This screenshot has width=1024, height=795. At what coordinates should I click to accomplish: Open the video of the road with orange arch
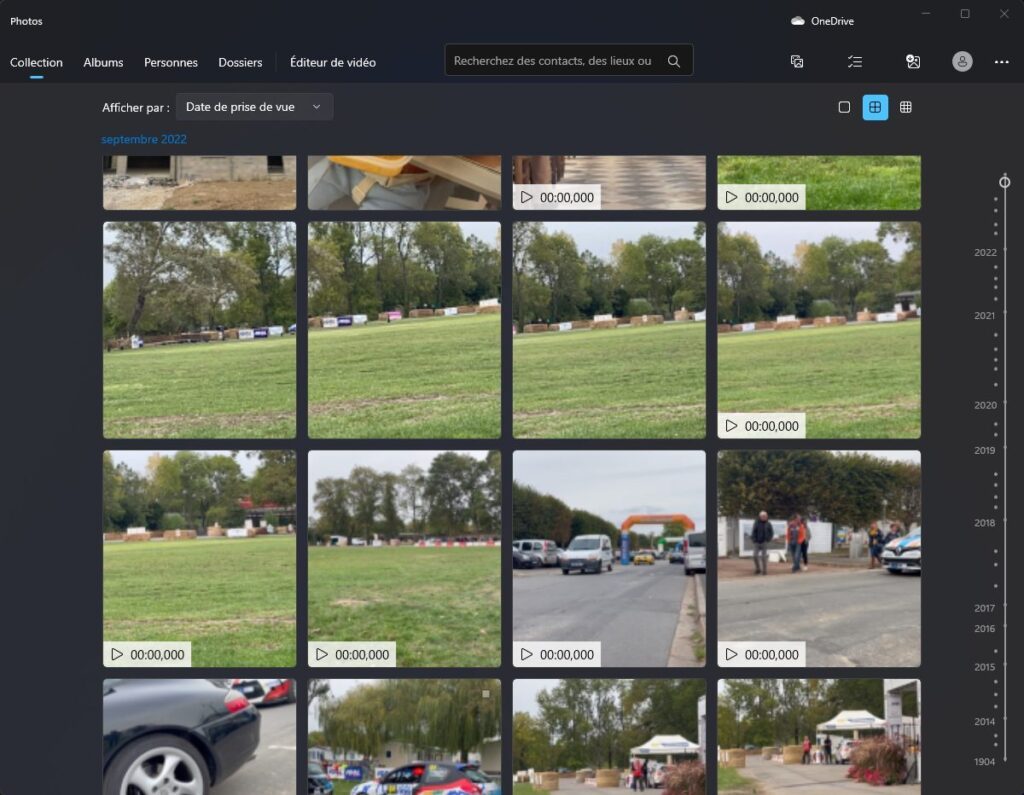[x=609, y=559]
